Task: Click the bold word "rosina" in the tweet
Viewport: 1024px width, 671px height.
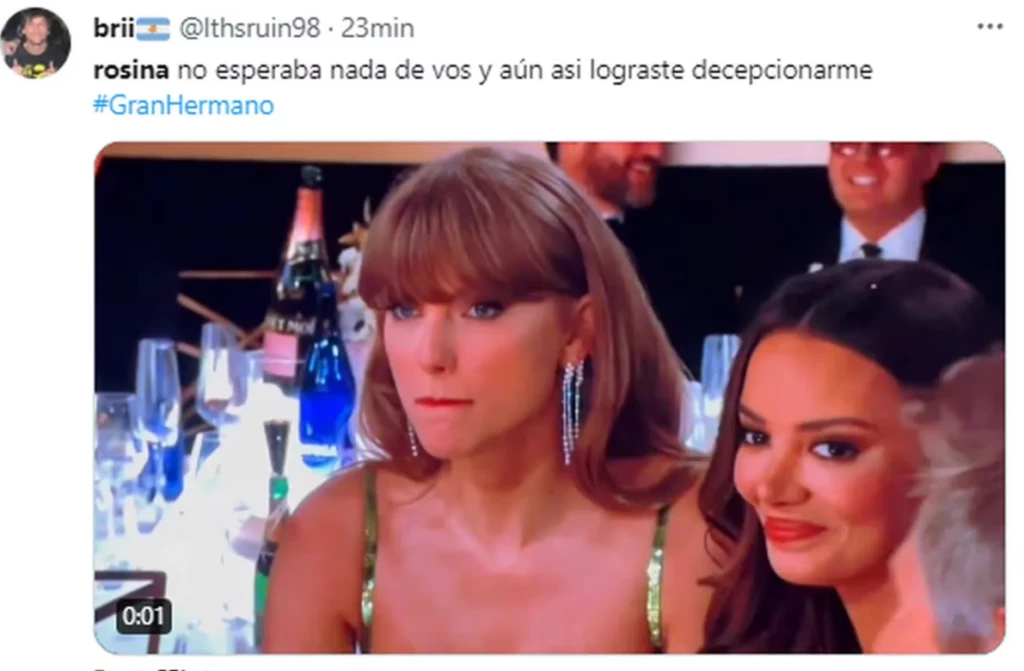Action: [x=131, y=70]
